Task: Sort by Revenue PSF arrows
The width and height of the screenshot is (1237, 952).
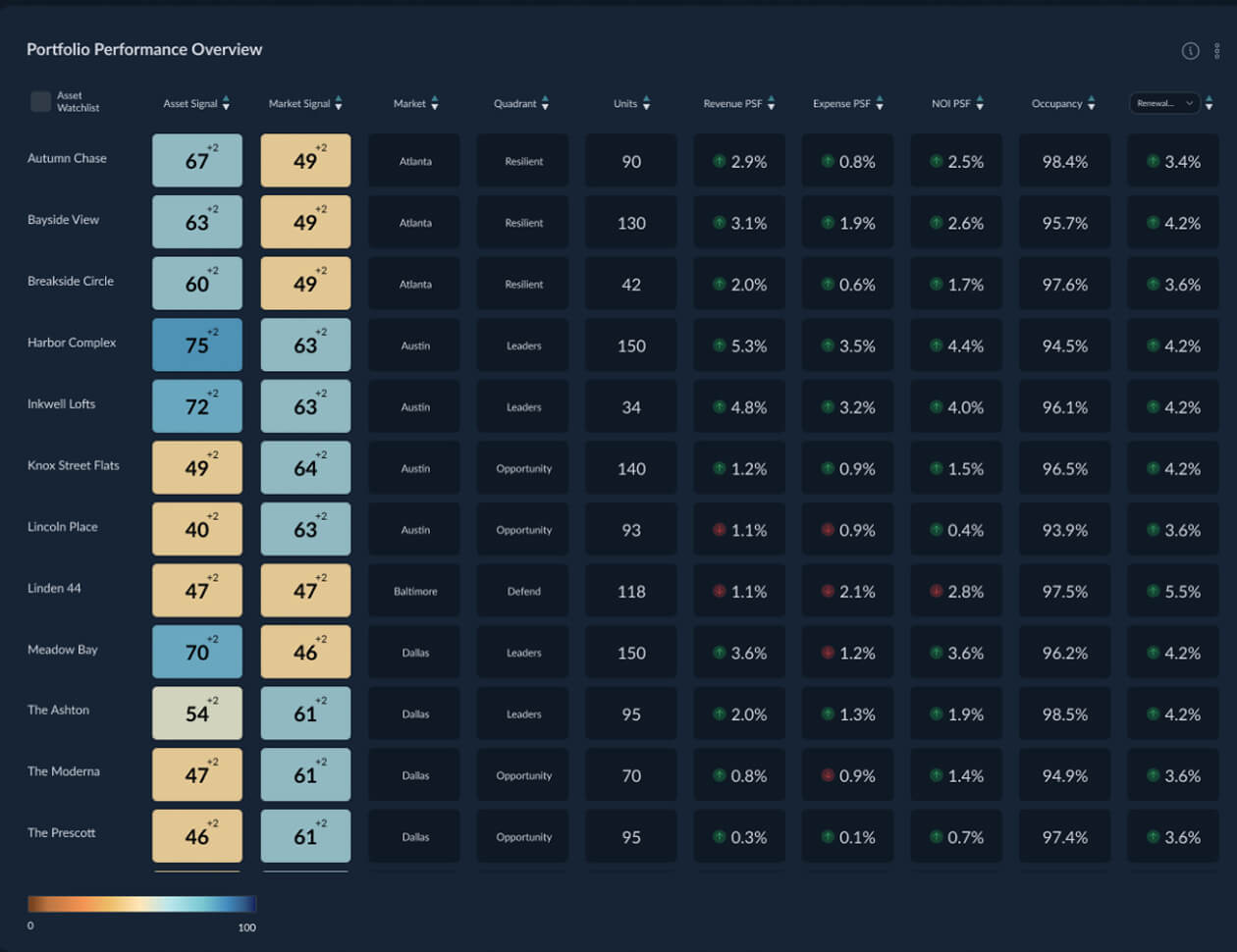Action: tap(771, 103)
